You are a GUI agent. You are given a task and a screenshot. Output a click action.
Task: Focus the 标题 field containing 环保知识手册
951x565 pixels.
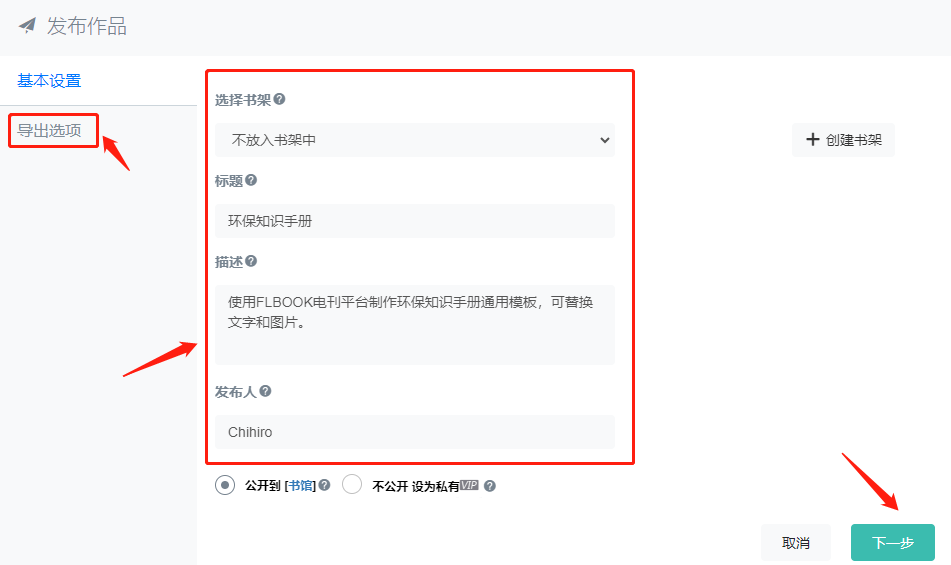(x=415, y=221)
